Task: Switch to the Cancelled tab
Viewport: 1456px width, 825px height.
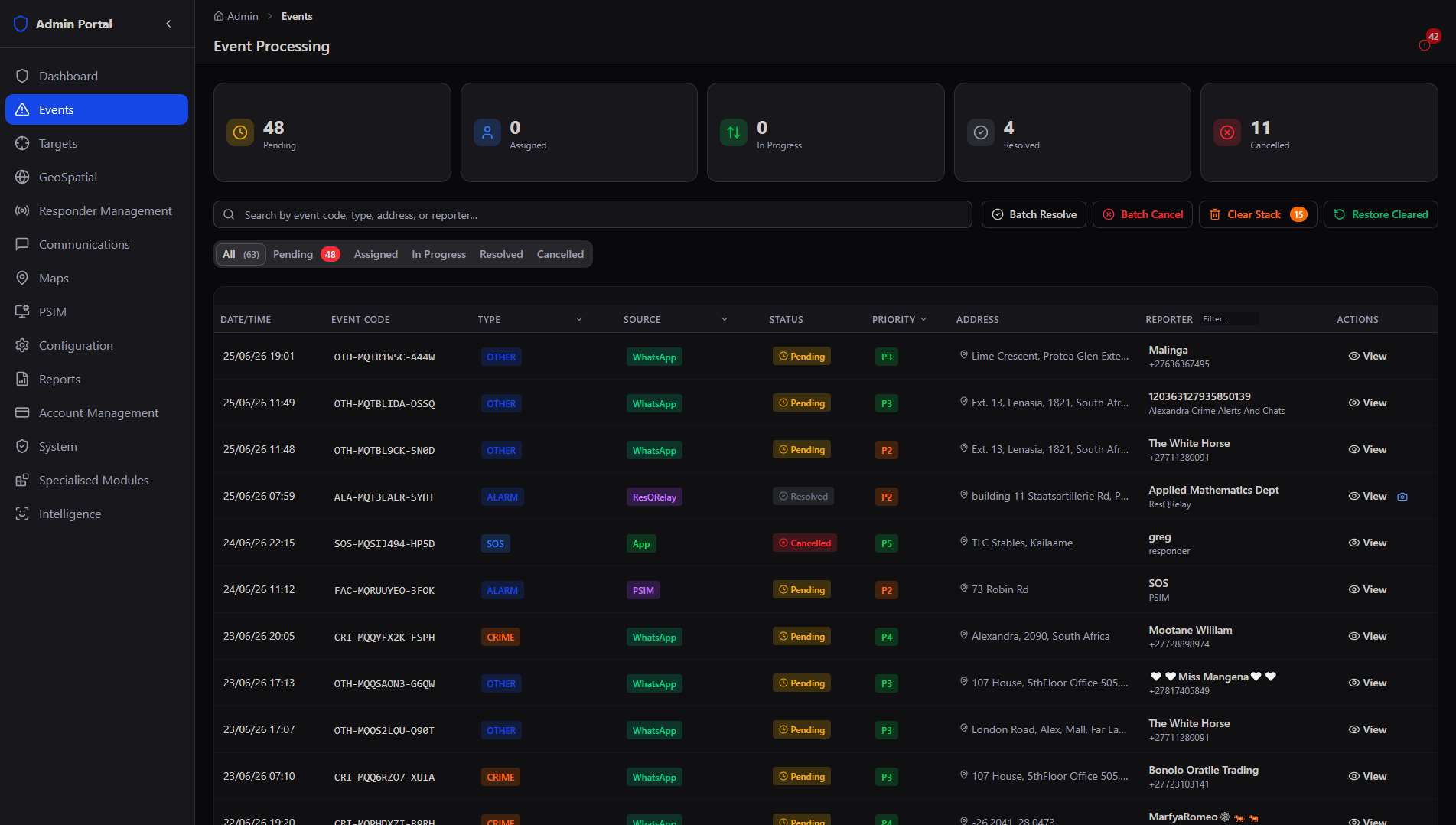Action: click(560, 254)
